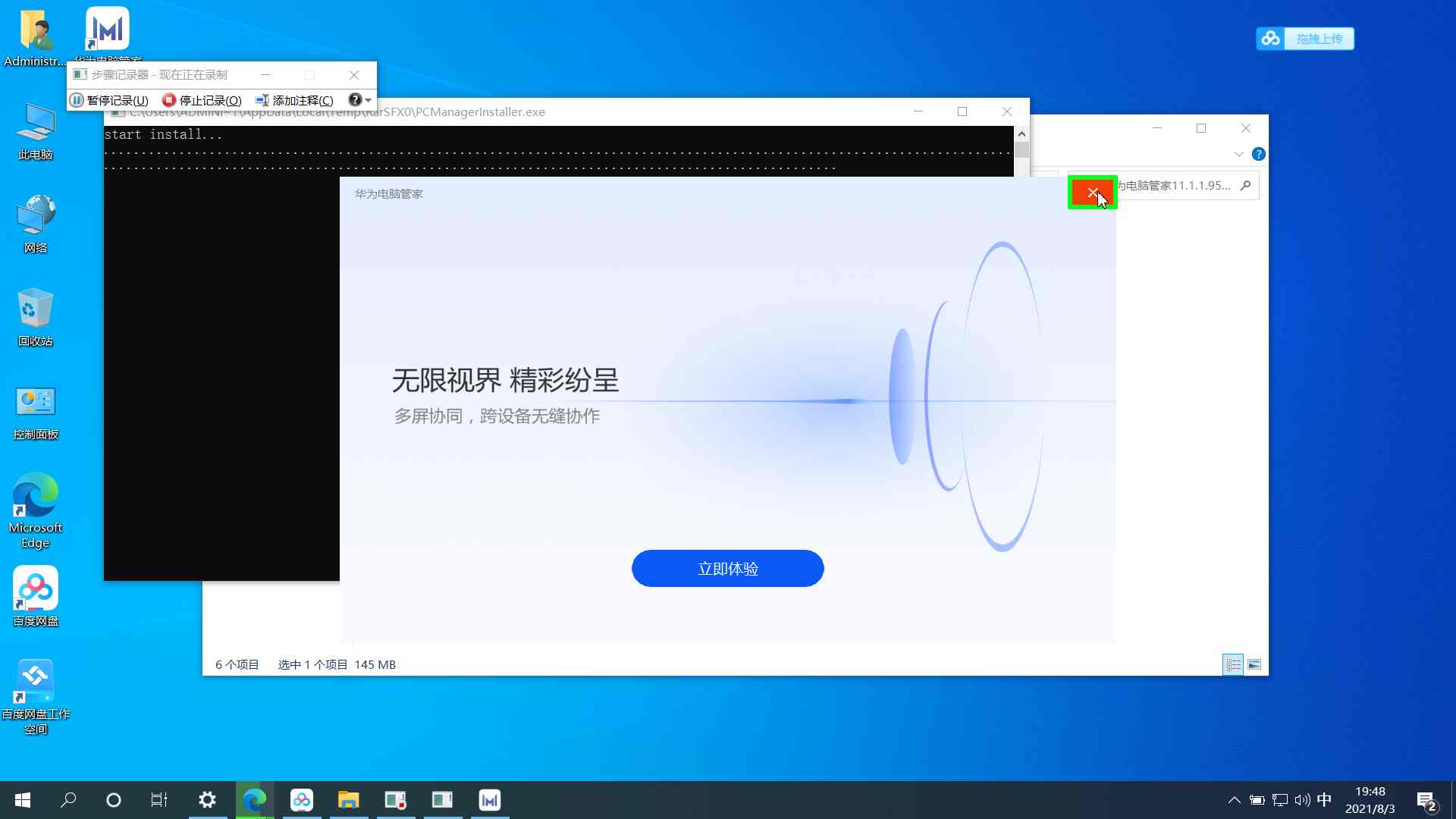Viewport: 1456px width, 819px height.
Task: Switch Explorer to details view
Action: click(x=1233, y=664)
